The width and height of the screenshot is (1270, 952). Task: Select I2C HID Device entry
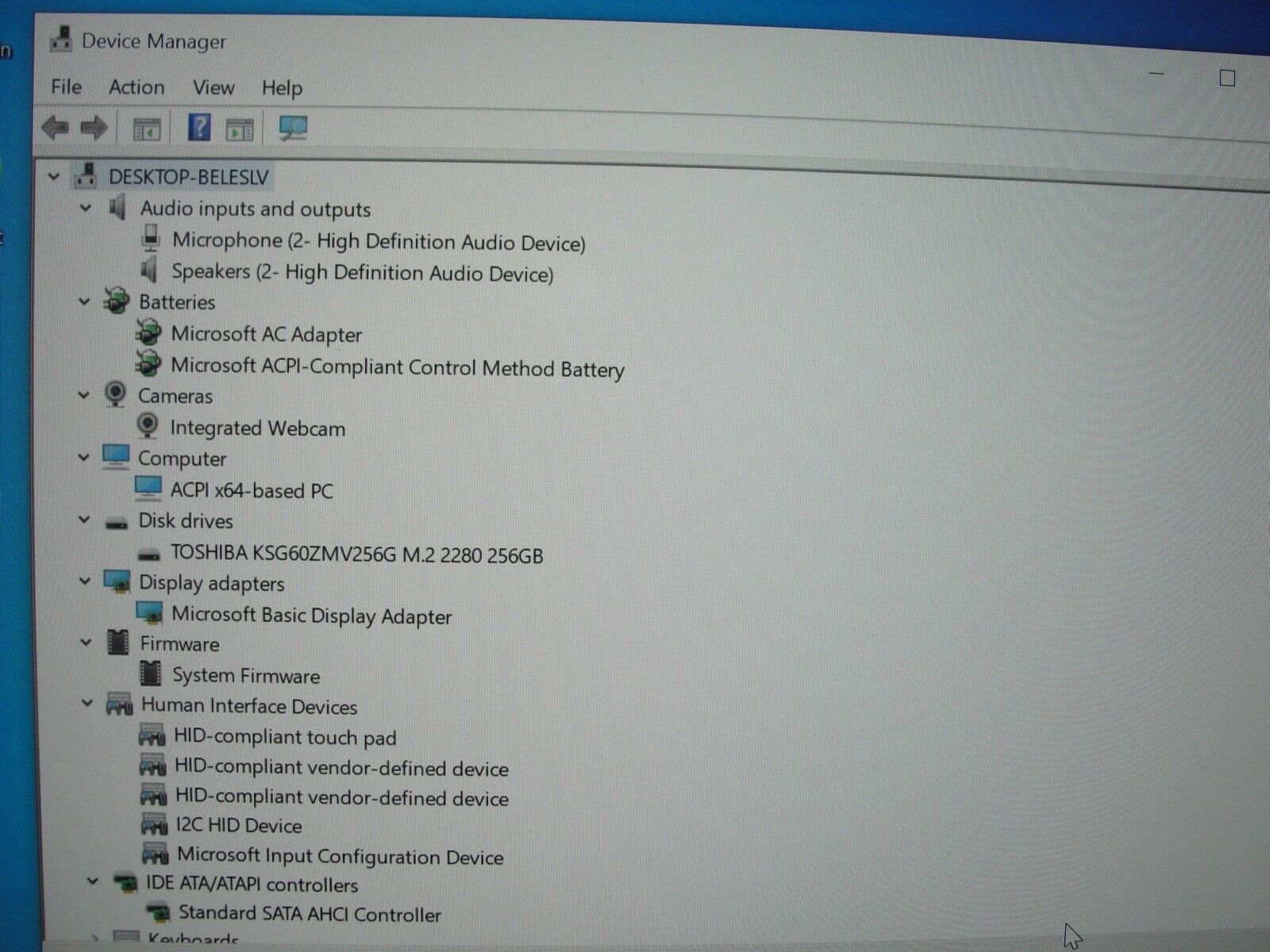point(239,826)
